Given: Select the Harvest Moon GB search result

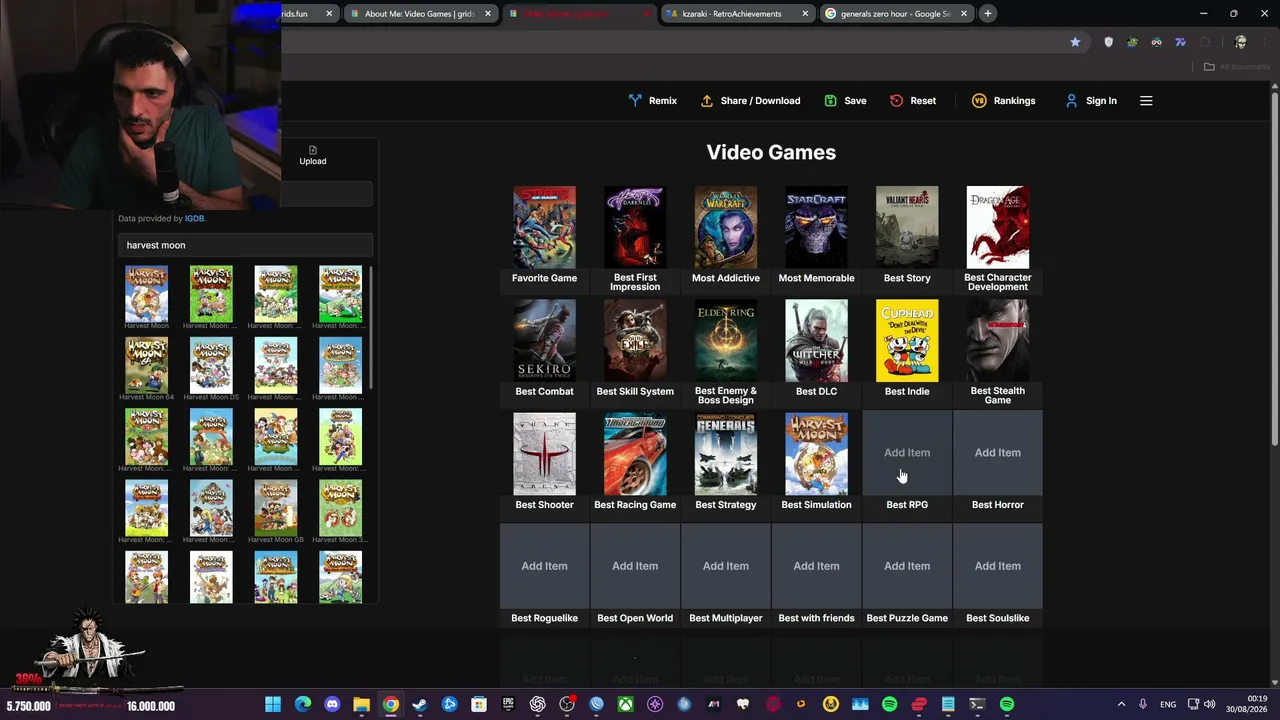Looking at the screenshot, I should tap(276, 507).
